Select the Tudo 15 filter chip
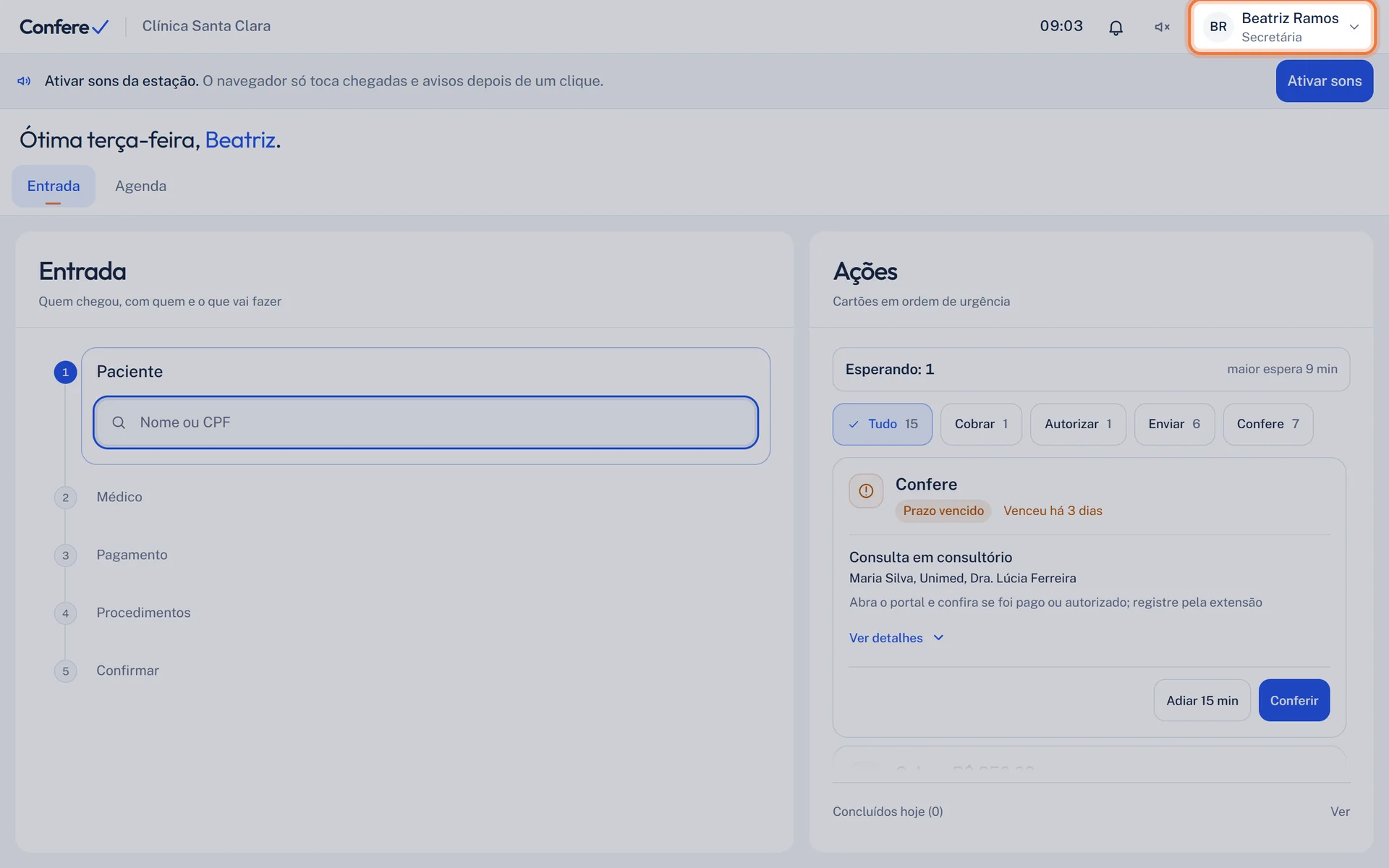 [882, 424]
